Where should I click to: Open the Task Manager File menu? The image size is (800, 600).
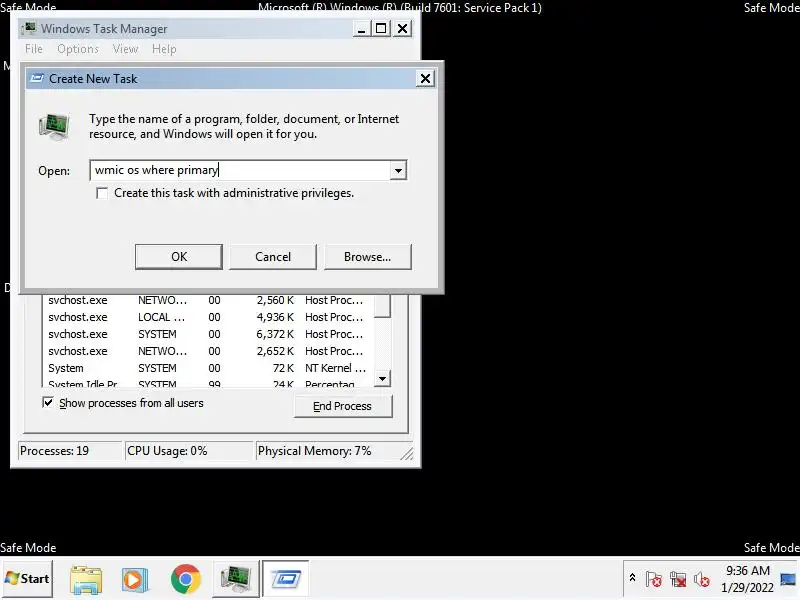(34, 49)
